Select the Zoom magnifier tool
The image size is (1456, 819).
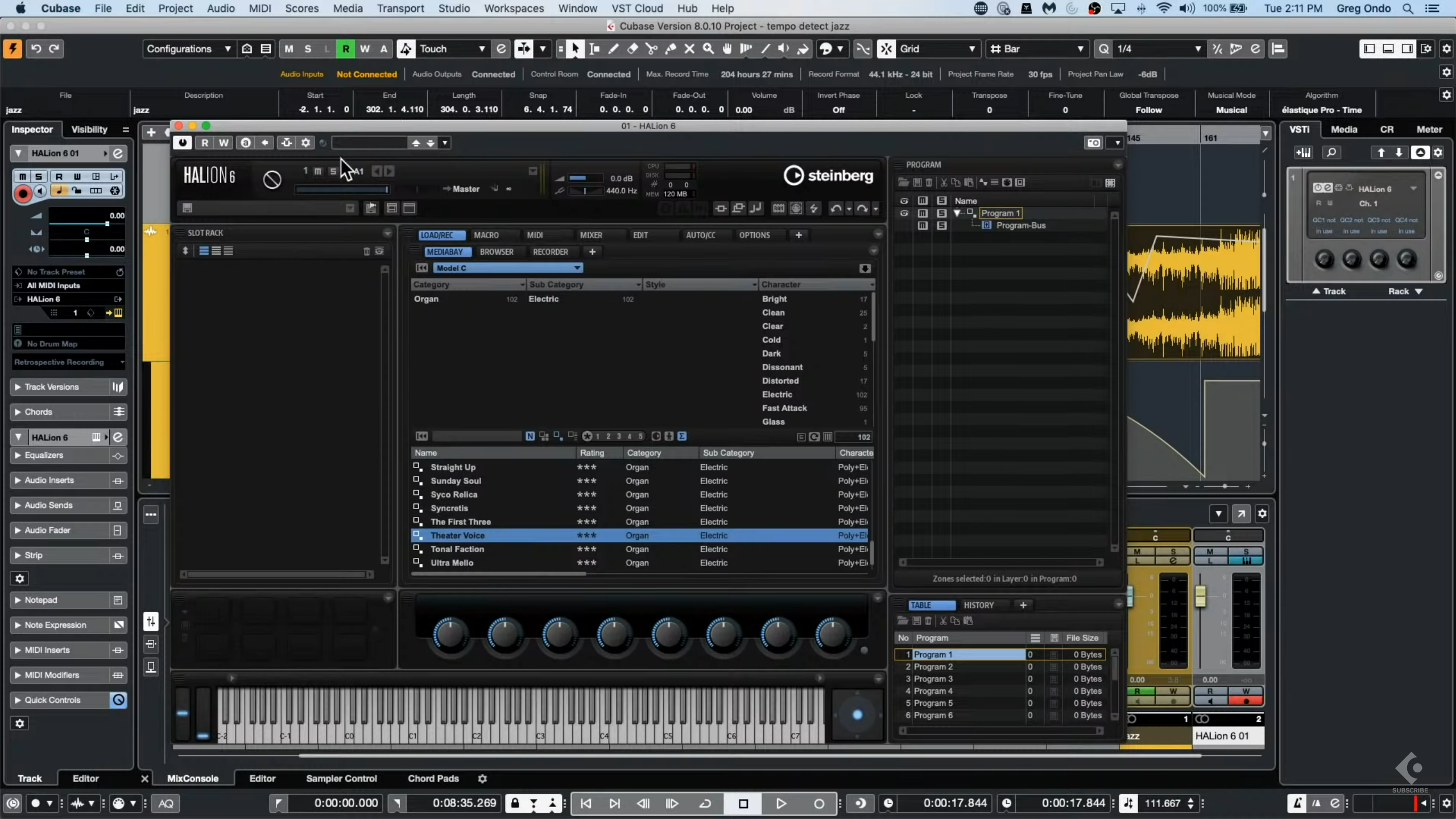tap(708, 49)
